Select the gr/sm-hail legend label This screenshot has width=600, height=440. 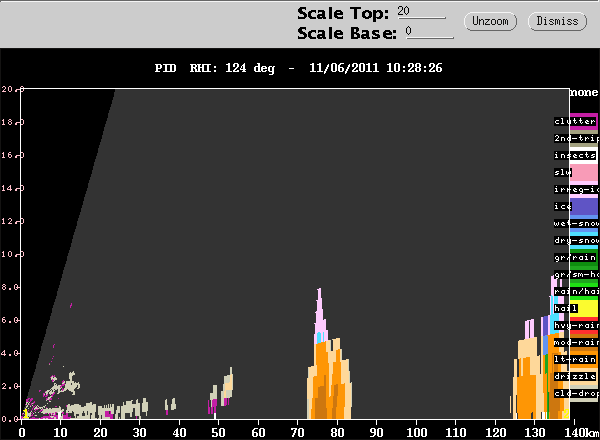pyautogui.click(x=576, y=274)
